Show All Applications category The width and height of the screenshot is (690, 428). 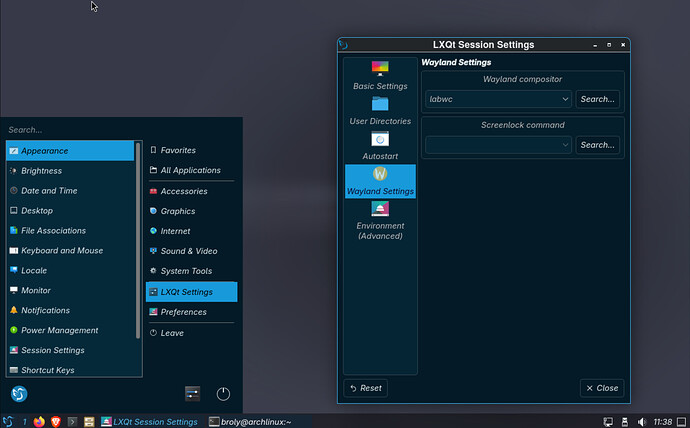click(x=191, y=170)
